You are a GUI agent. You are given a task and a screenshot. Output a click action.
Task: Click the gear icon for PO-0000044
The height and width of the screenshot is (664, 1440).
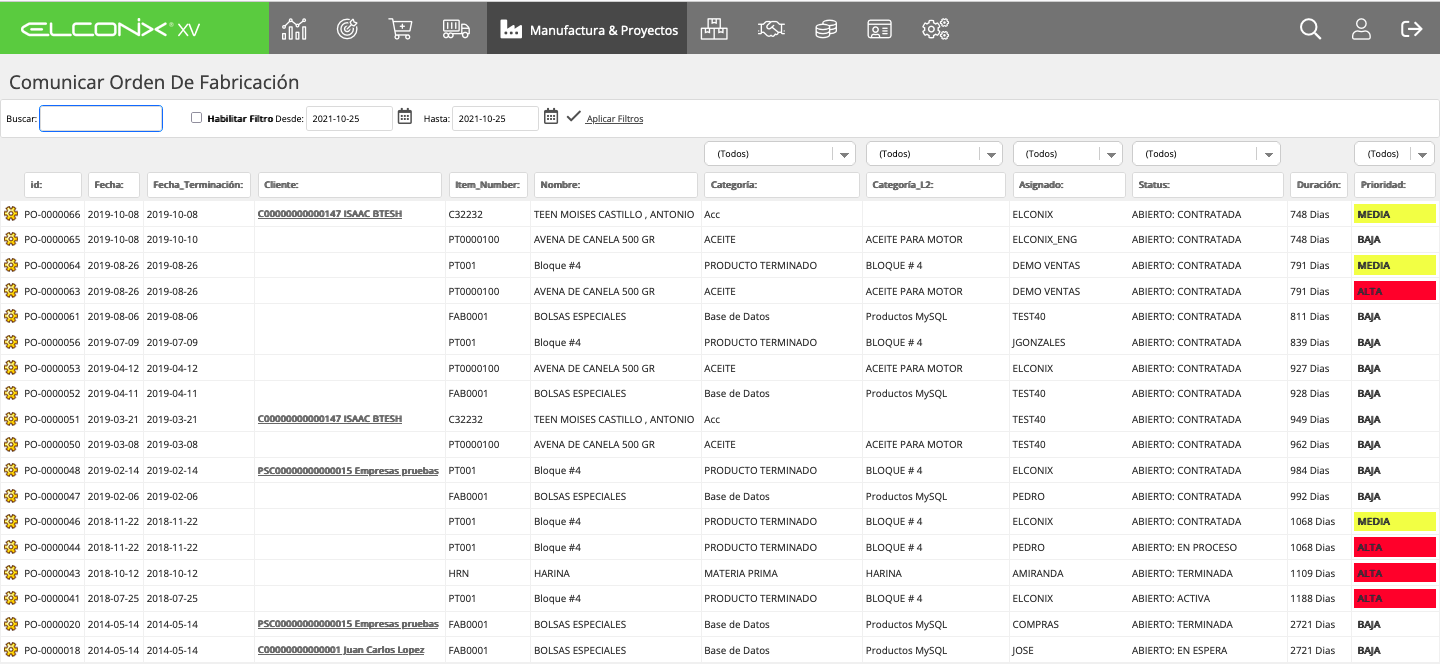pyautogui.click(x=11, y=547)
